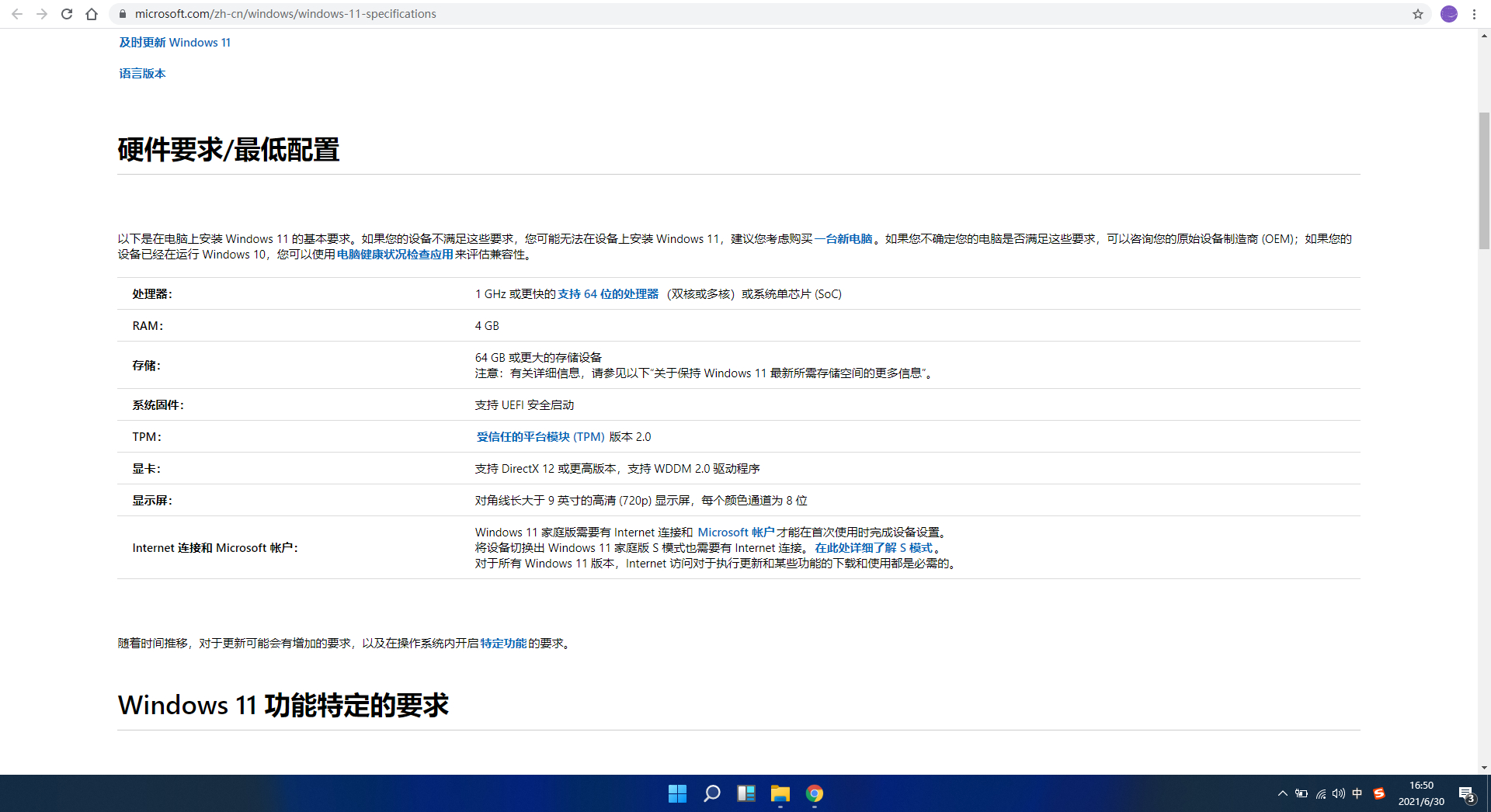Check Wi-Fi status via the network icon
Screen dimensions: 1491x812
(x=1320, y=793)
